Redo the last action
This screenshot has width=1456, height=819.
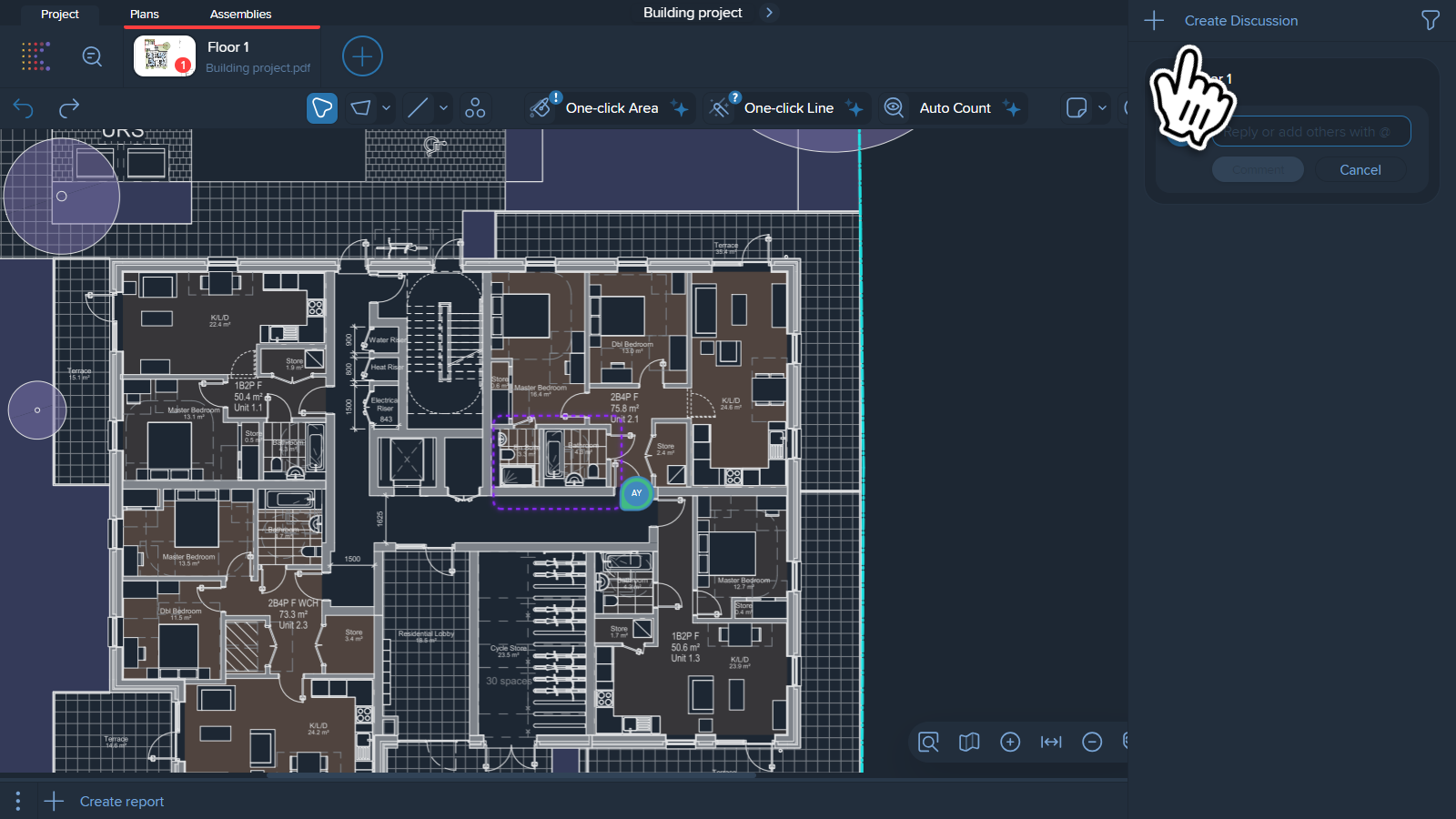[x=69, y=109]
